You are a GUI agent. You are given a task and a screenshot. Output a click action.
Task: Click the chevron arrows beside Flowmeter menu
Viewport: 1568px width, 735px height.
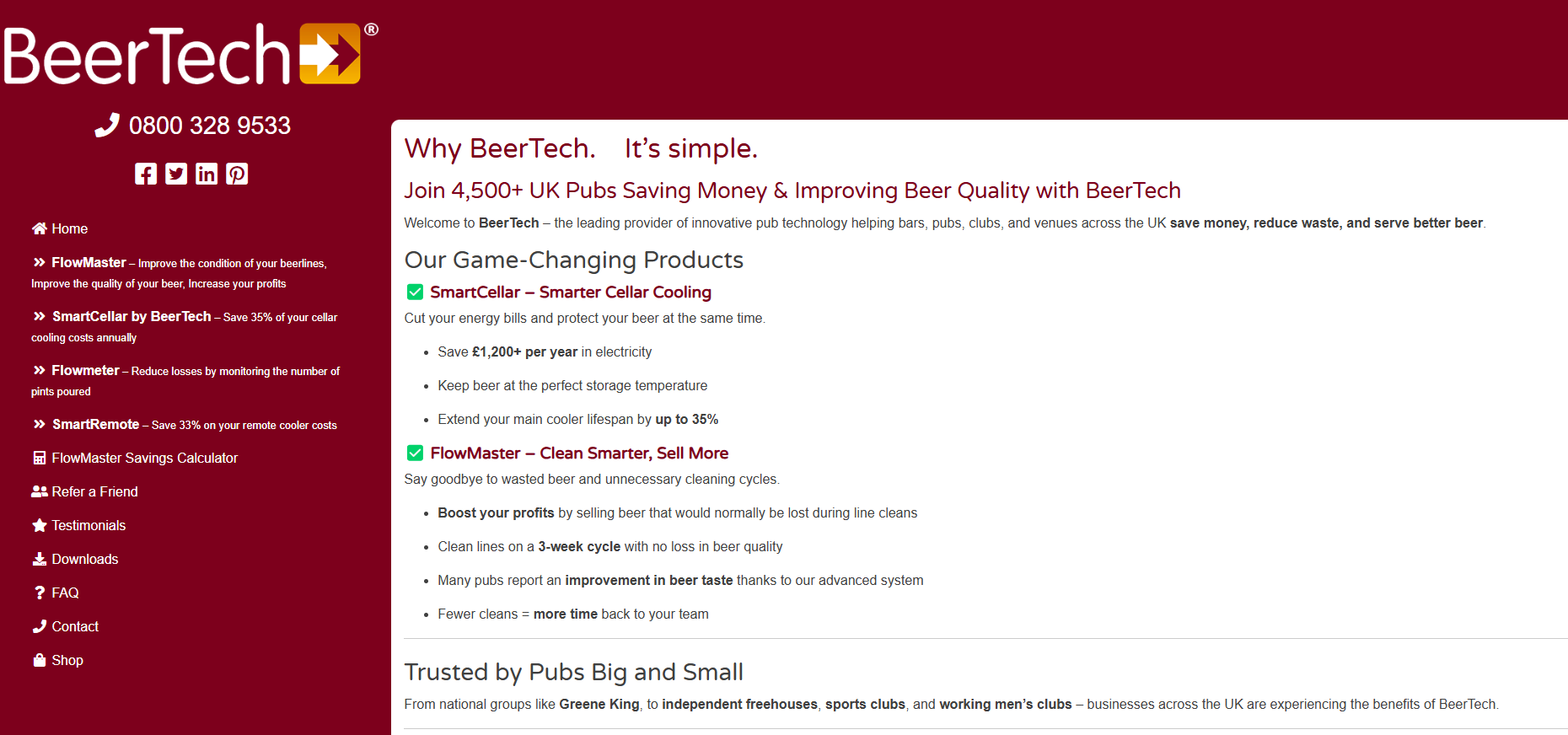pyautogui.click(x=39, y=370)
